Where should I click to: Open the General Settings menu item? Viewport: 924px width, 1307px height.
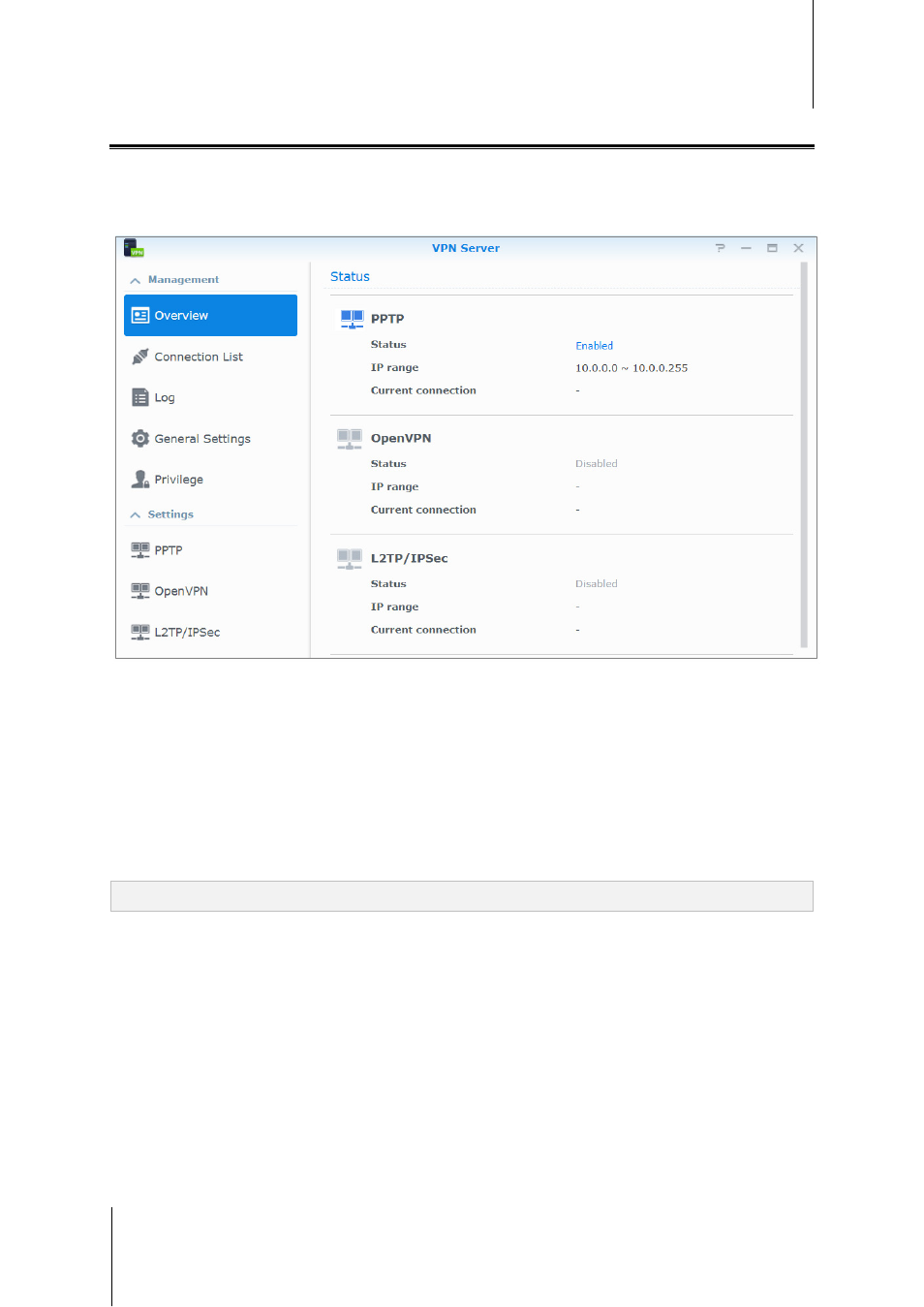click(x=210, y=439)
